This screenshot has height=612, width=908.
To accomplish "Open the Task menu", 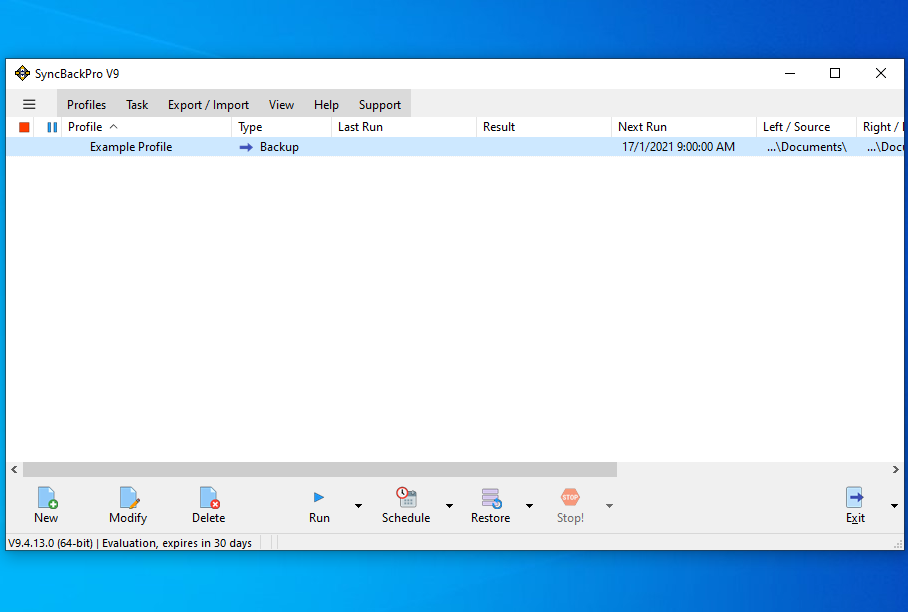I will point(137,105).
